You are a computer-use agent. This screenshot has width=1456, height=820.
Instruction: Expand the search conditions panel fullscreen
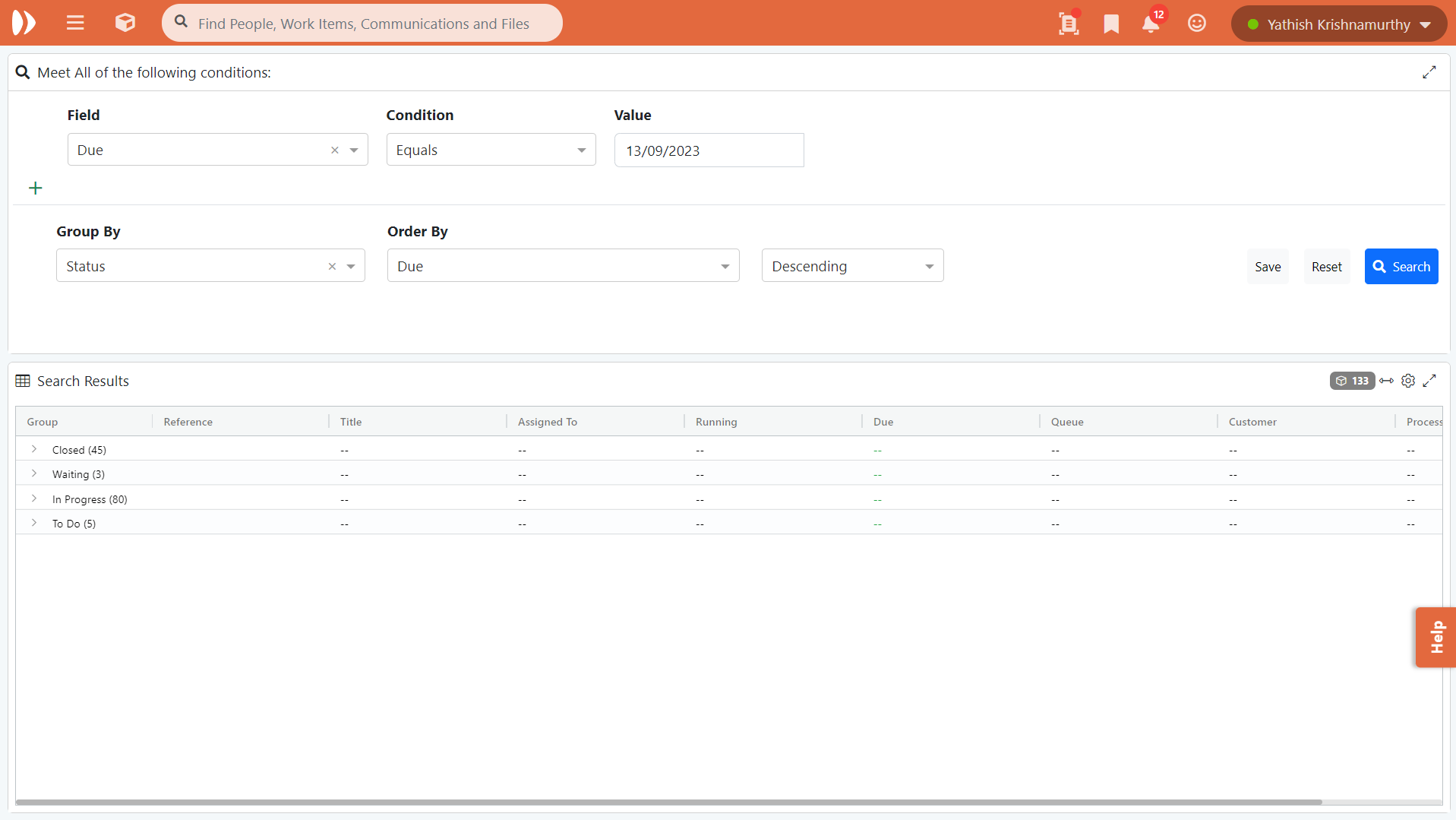[x=1429, y=72]
